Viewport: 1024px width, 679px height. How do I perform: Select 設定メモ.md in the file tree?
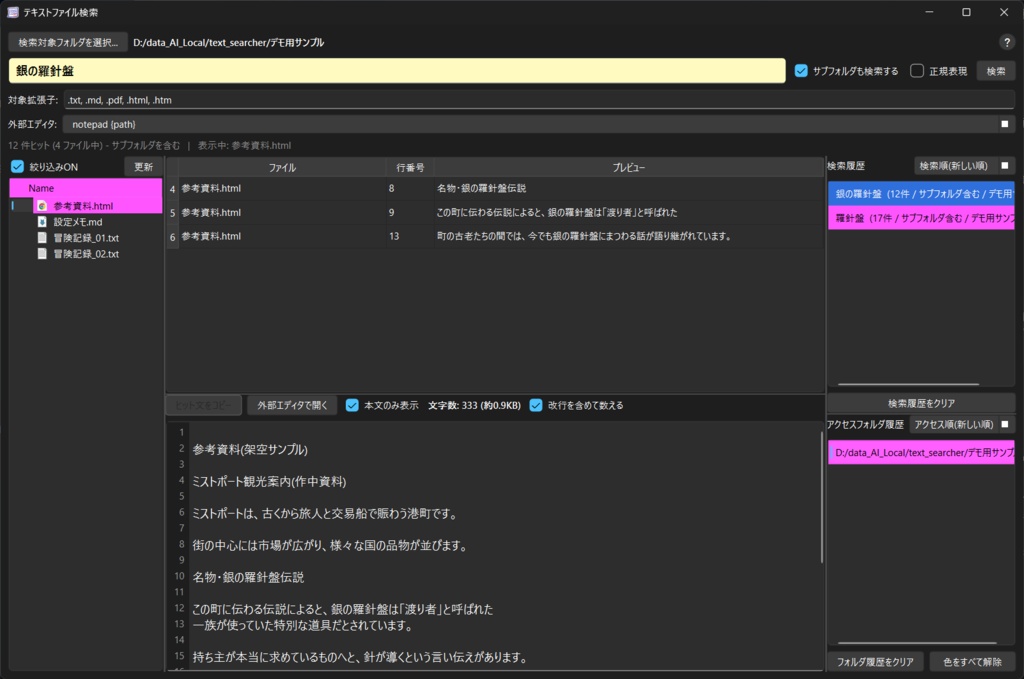pyautogui.click(x=78, y=222)
